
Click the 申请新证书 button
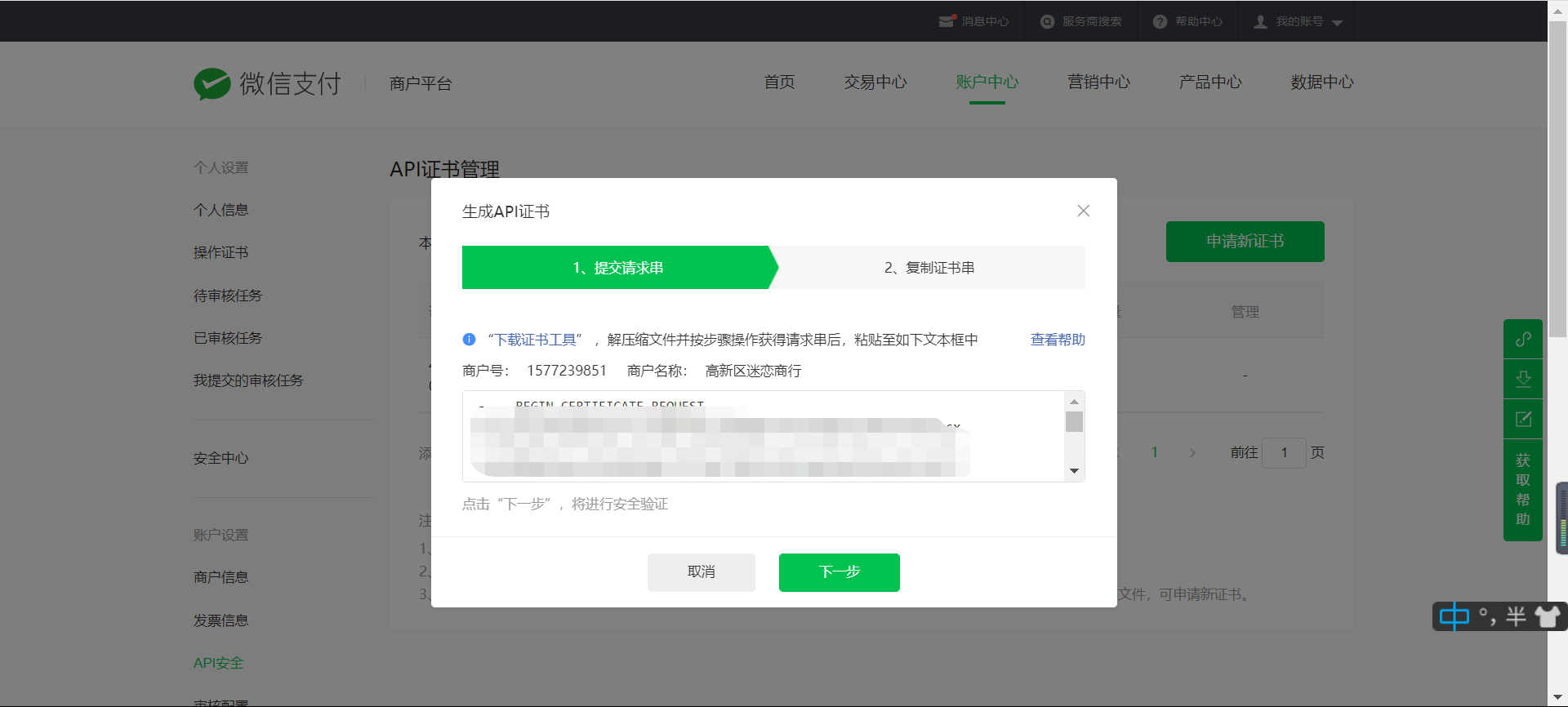[1245, 242]
